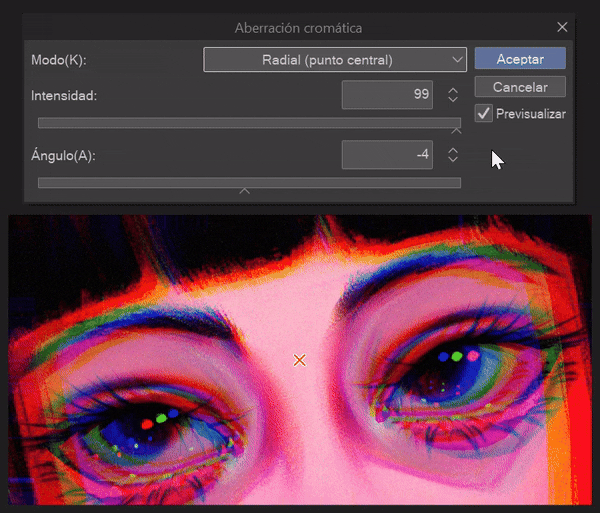Click the orange X center point marker

tap(299, 360)
